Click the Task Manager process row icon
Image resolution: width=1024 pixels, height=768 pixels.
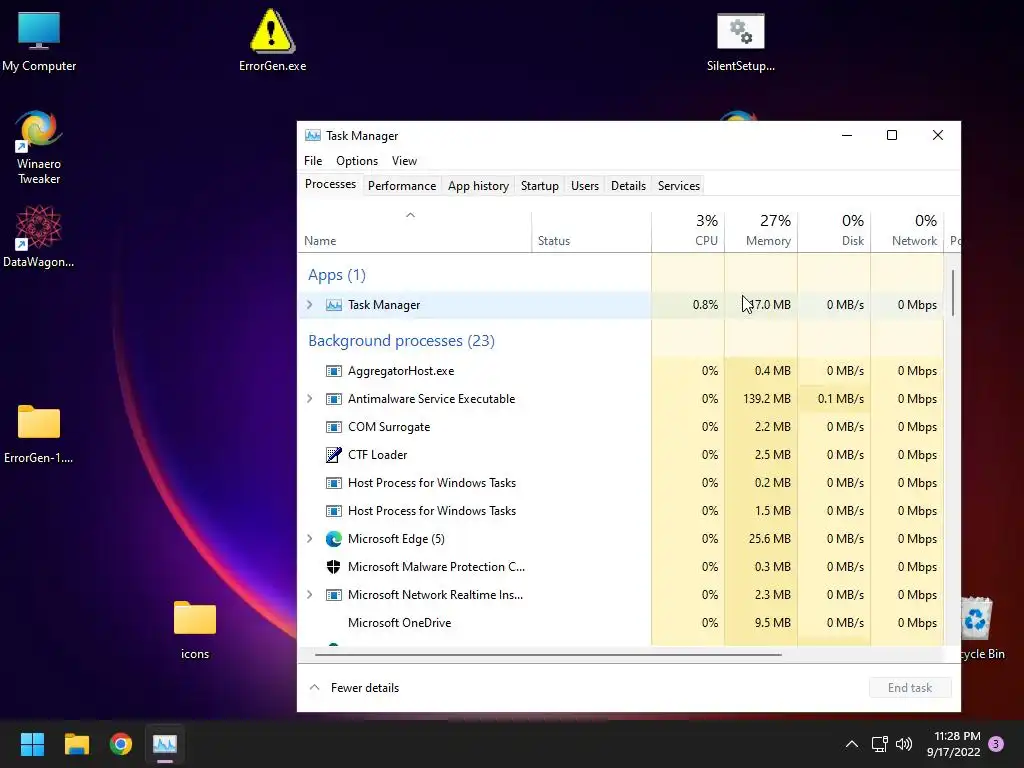pyautogui.click(x=334, y=305)
